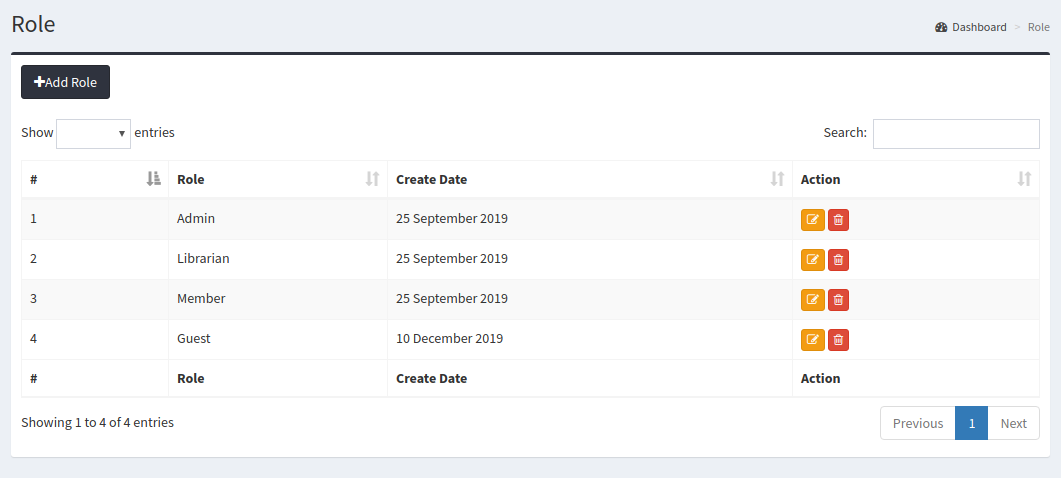Delete the Librarian role
Viewport: 1061px width, 478px height.
click(838, 260)
